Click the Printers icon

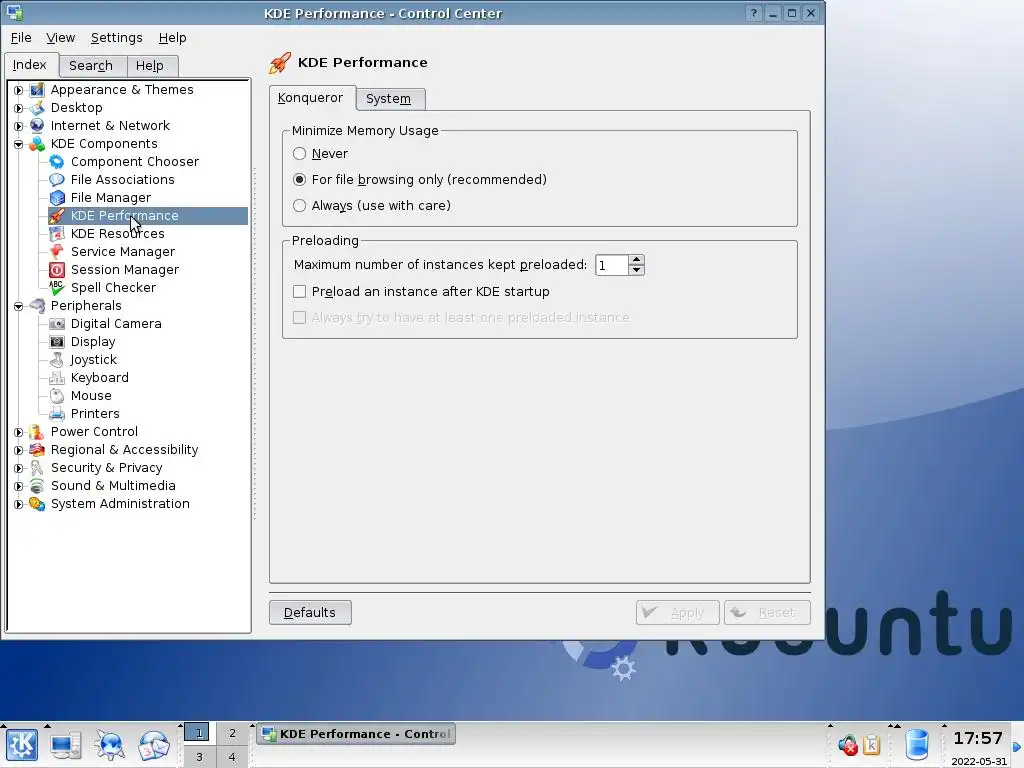pos(57,413)
